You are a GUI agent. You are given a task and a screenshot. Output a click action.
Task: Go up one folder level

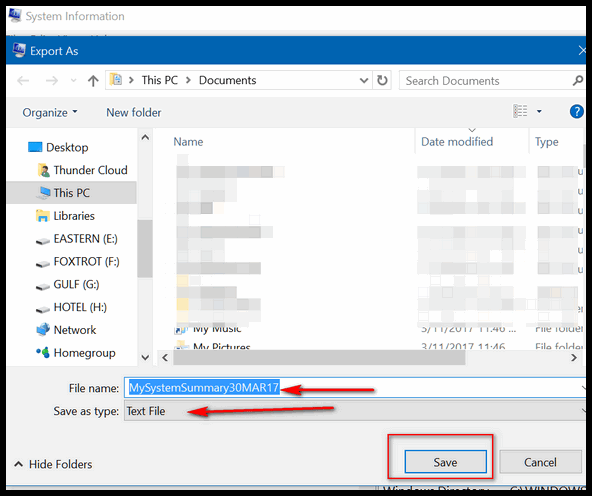(x=93, y=80)
